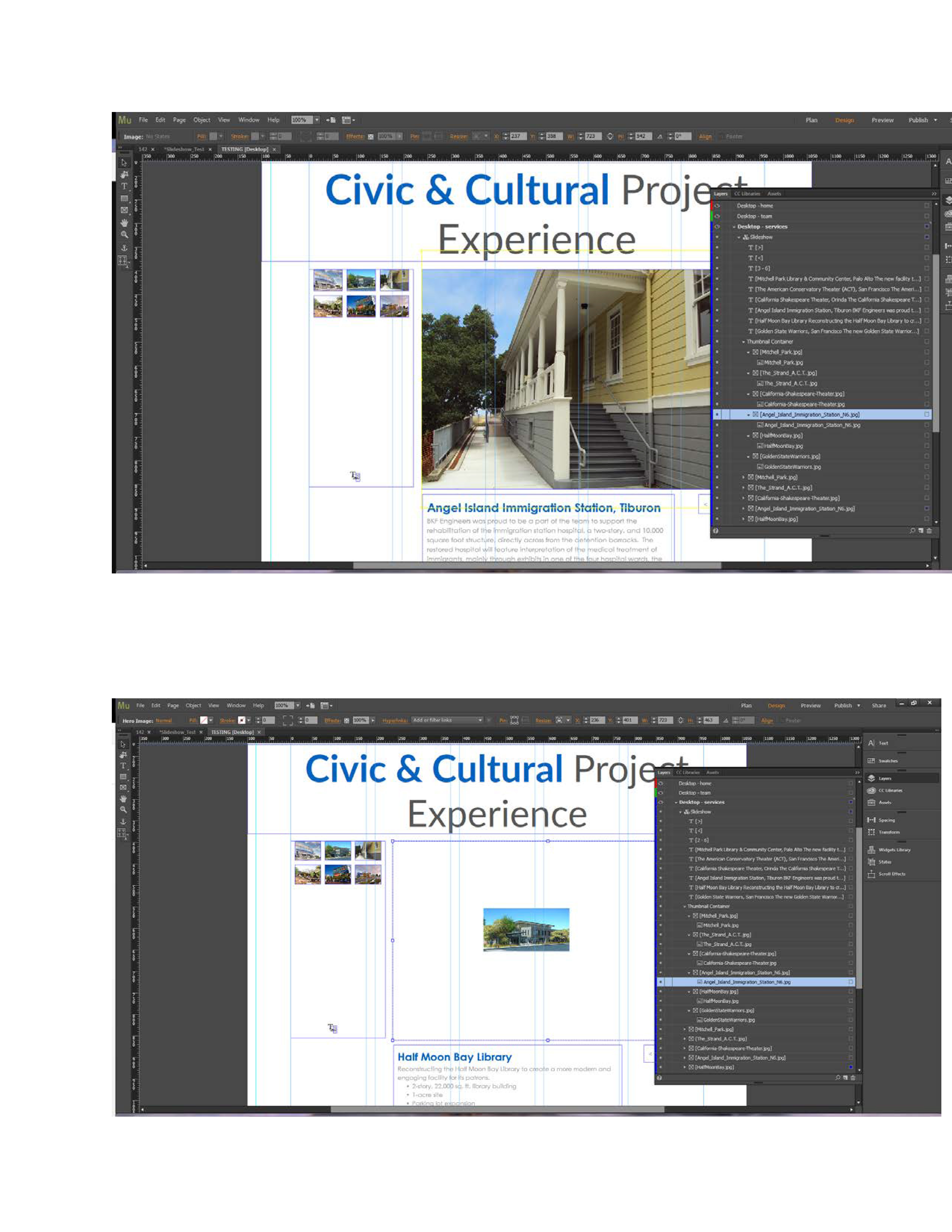Click Preview in upper window
Screen dimensions: 952x1232
point(883,120)
